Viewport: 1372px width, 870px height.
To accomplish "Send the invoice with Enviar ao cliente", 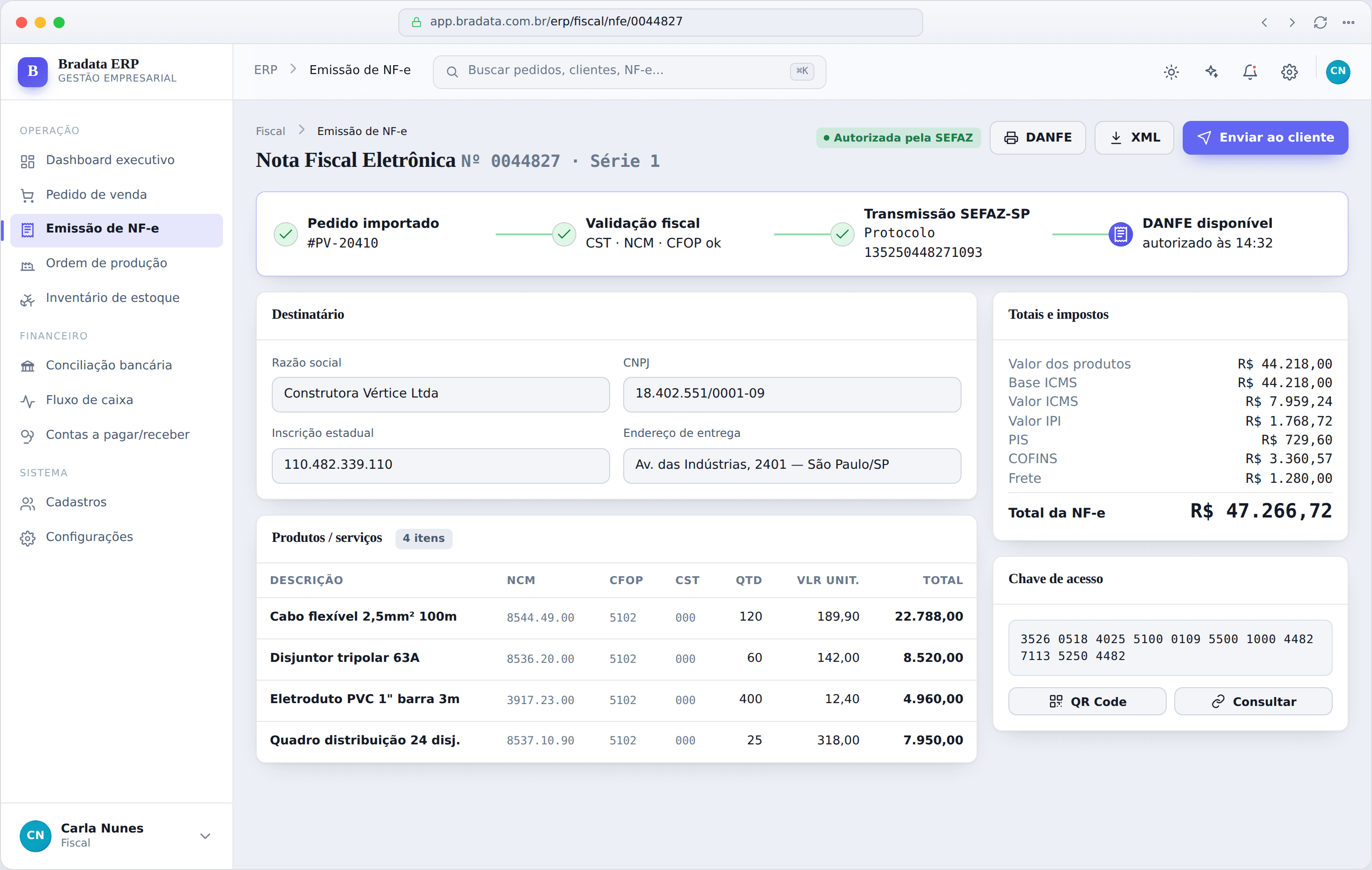I will click(x=1265, y=137).
